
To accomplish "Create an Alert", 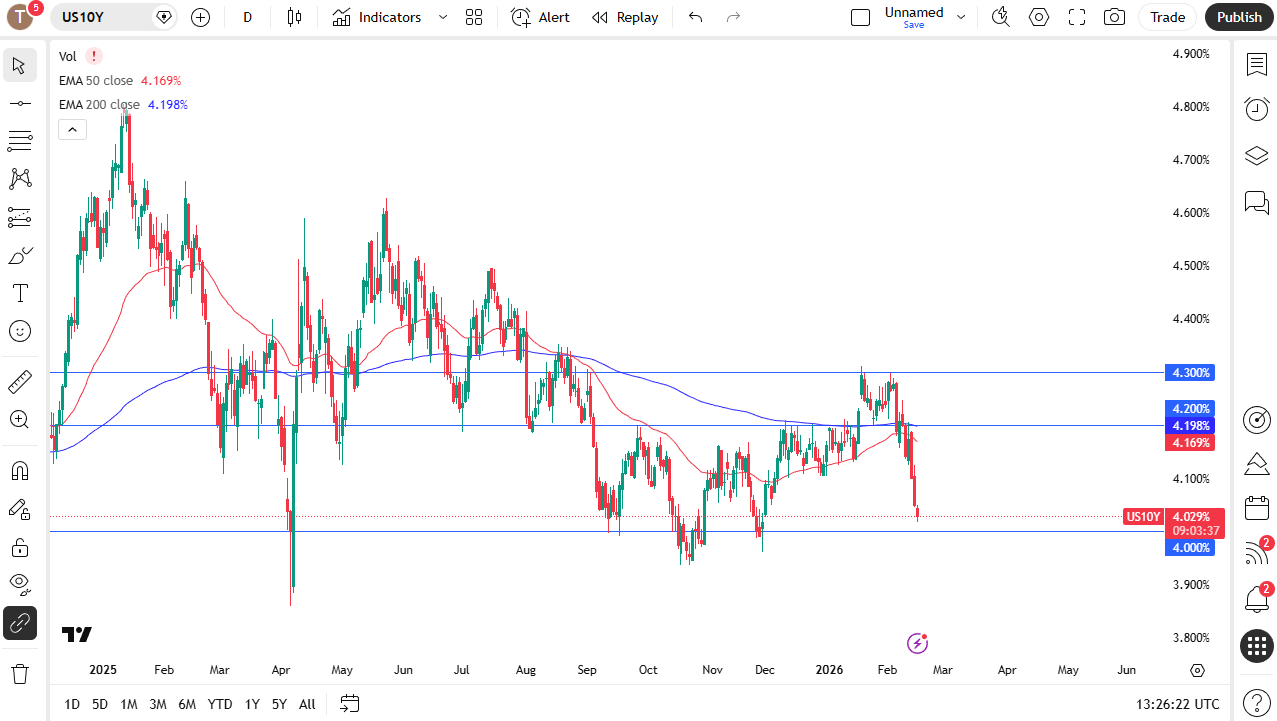I will coord(540,17).
